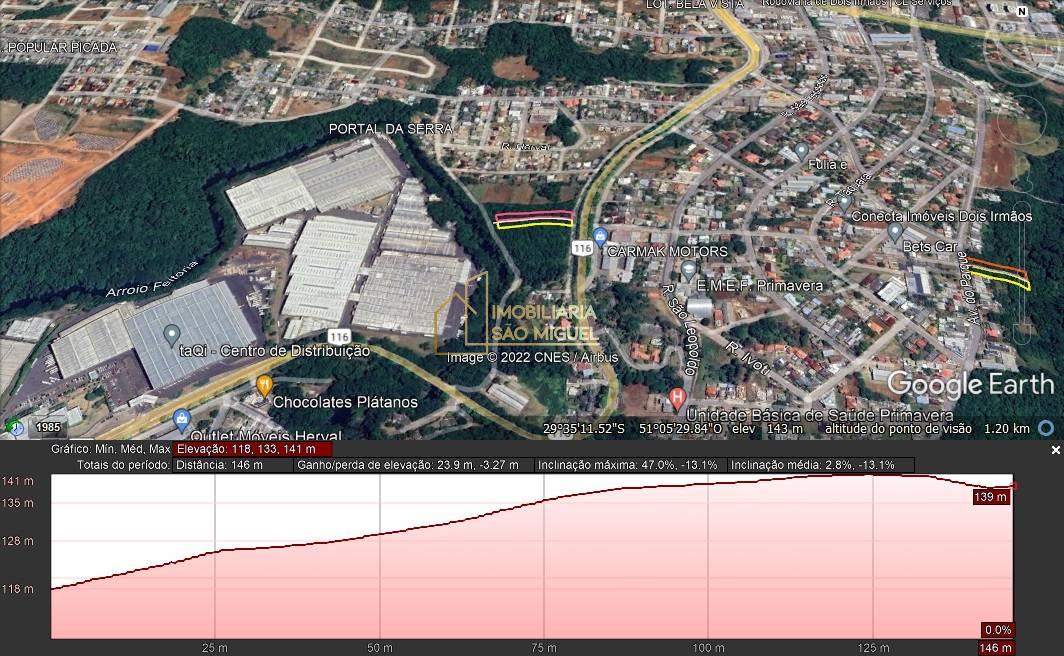
Task: Click the Bets Car place pin
Action: pyautogui.click(x=894, y=230)
